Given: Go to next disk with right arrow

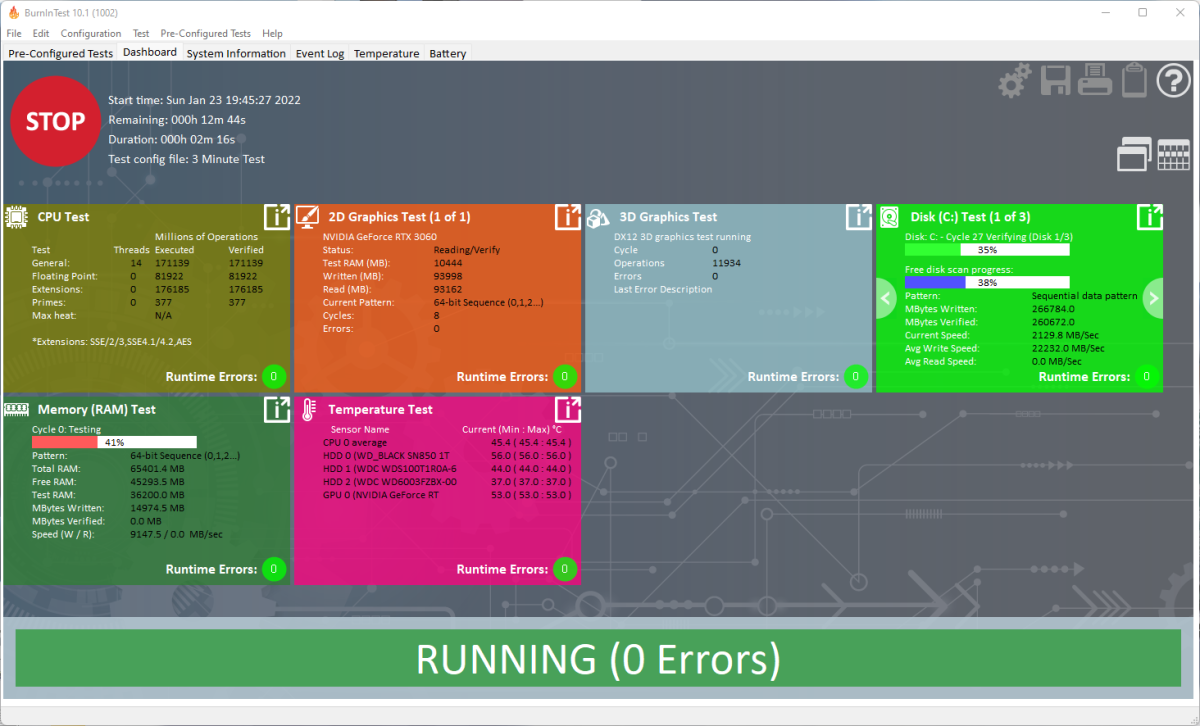Looking at the screenshot, I should tap(1153, 297).
